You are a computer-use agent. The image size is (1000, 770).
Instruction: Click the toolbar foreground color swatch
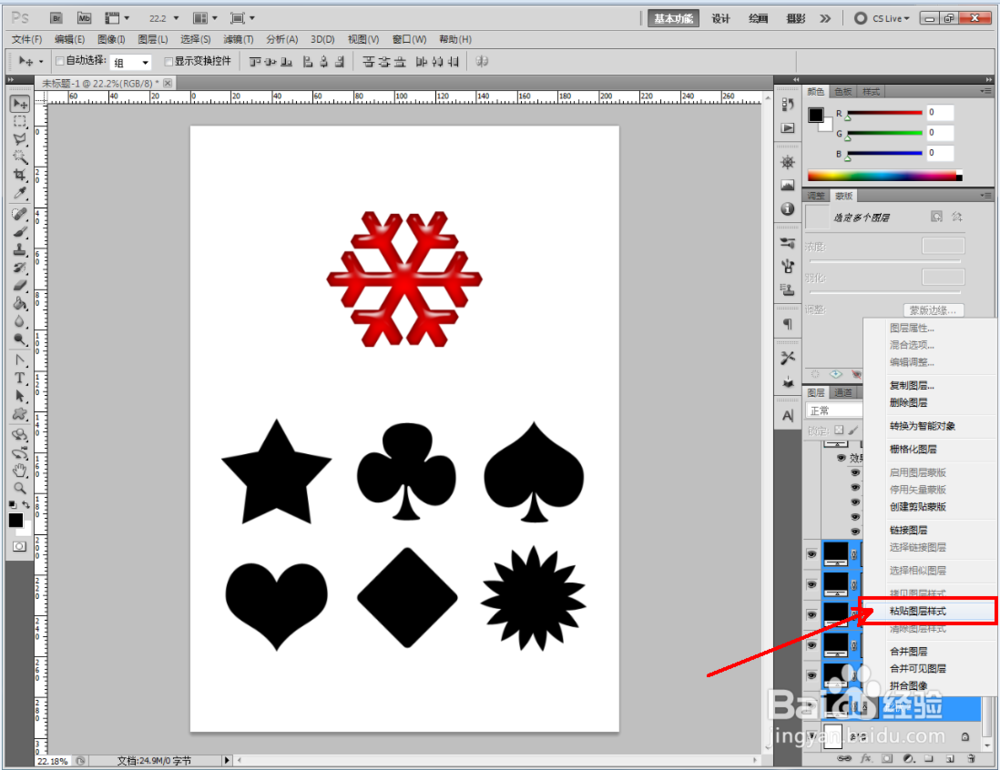pyautogui.click(x=15, y=520)
